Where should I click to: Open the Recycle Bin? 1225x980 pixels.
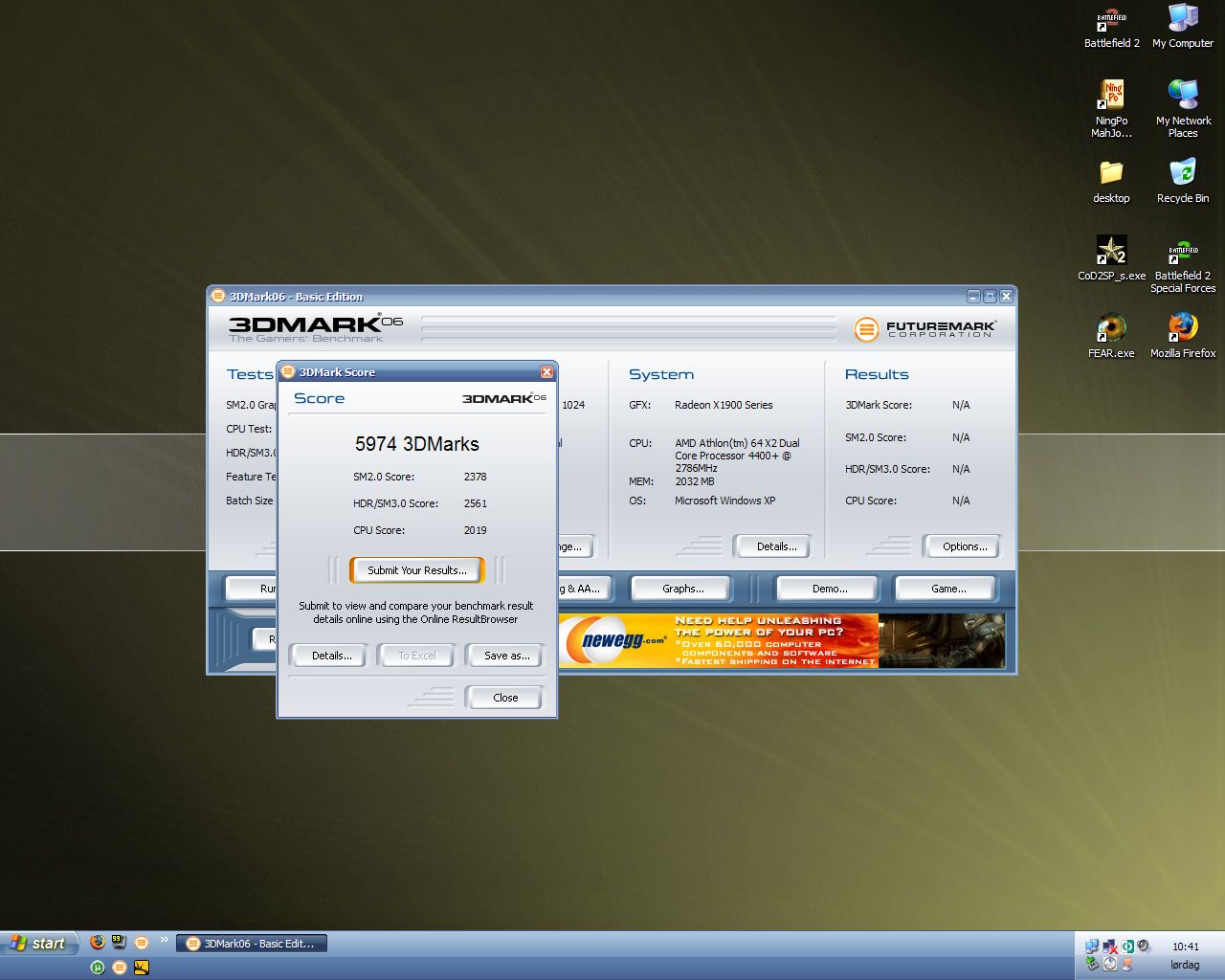tap(1183, 181)
